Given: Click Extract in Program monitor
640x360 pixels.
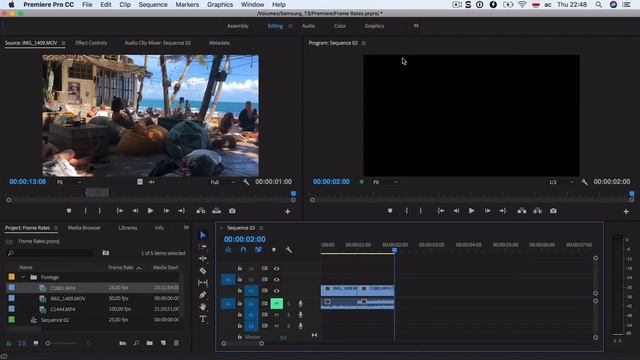Looking at the screenshot, I should click(538, 211).
